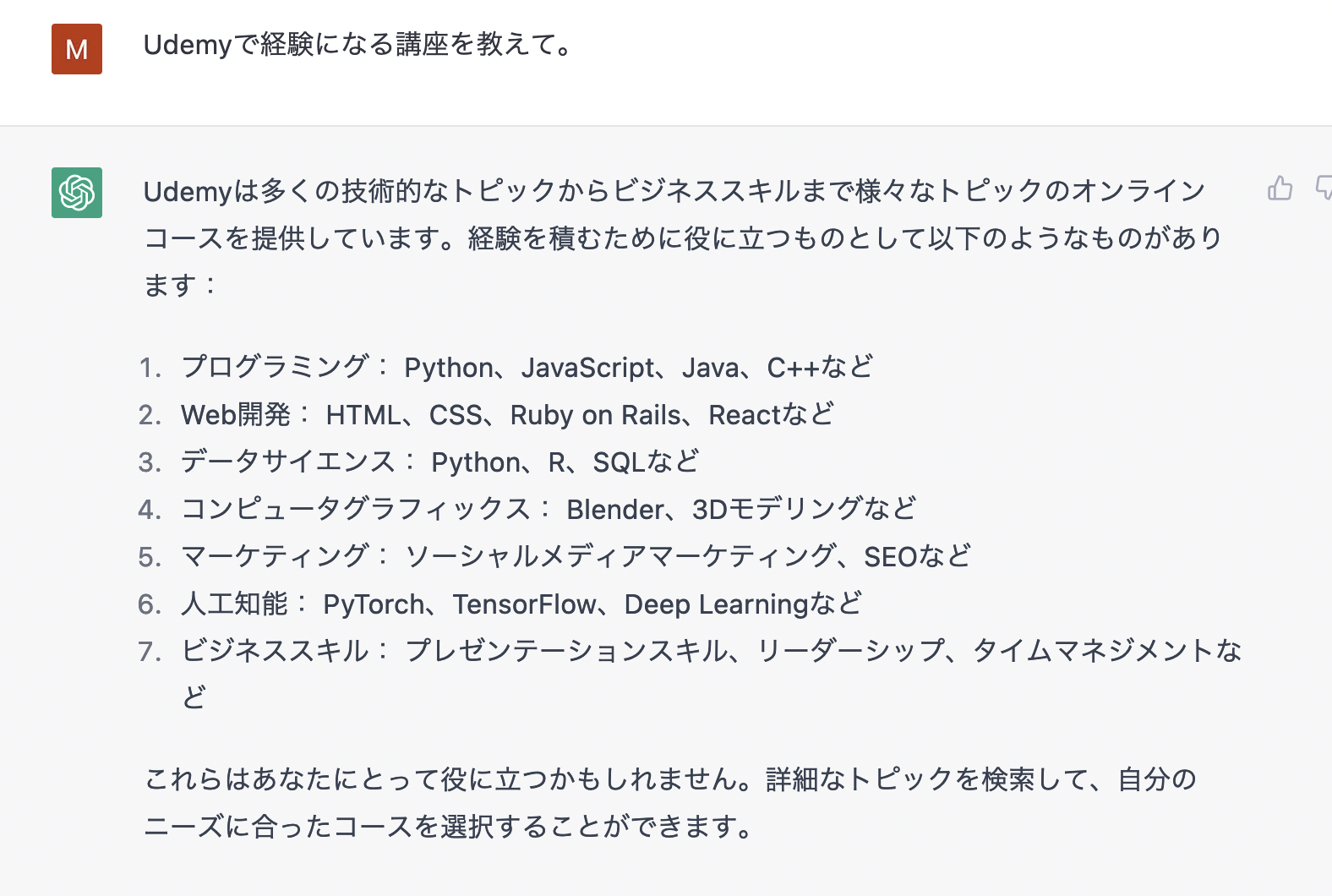Click the コンピュータグラフィックス line mentioning Blender
The image size is (1332, 896).
548,509
